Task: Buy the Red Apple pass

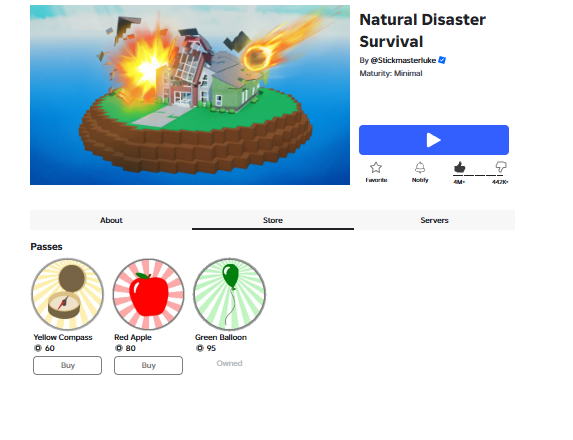Action: 148,365
